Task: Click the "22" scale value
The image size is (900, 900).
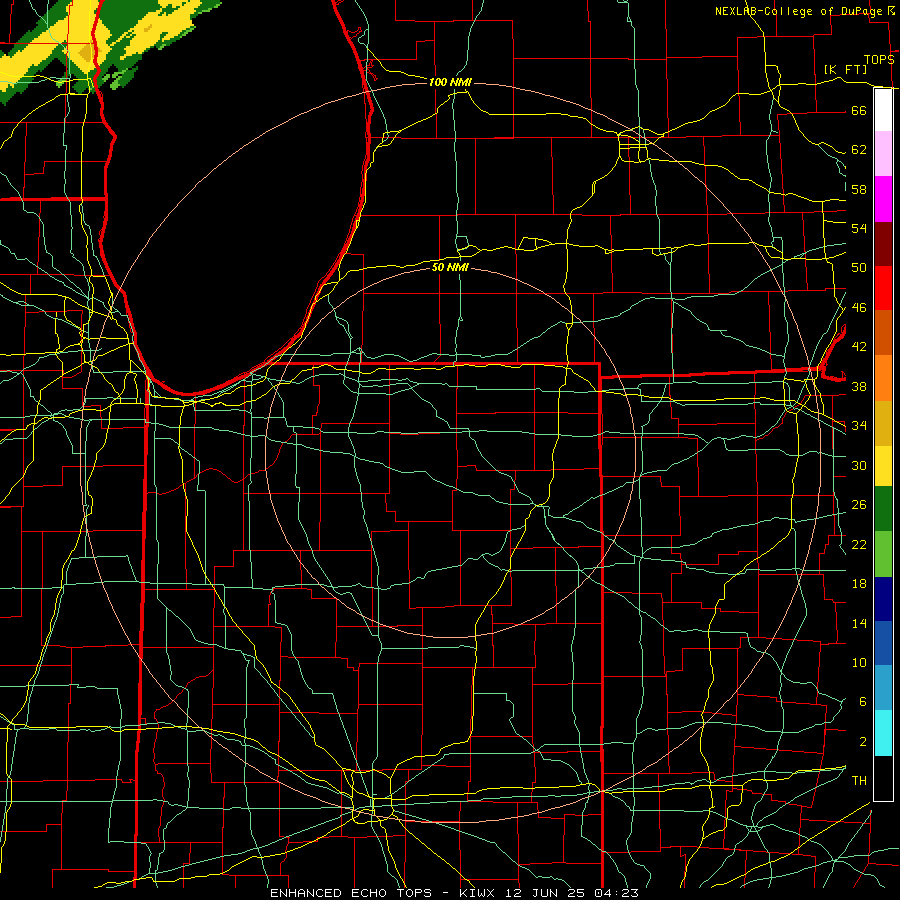Action: pyautogui.click(x=859, y=544)
